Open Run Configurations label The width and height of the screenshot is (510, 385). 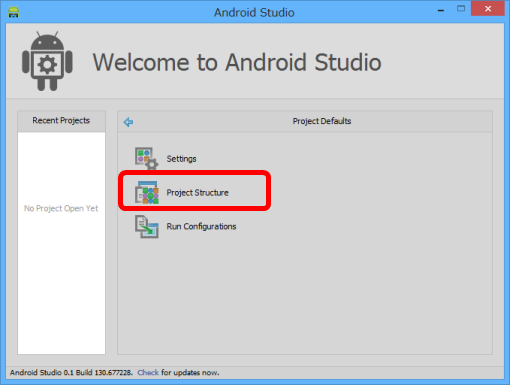pos(201,226)
